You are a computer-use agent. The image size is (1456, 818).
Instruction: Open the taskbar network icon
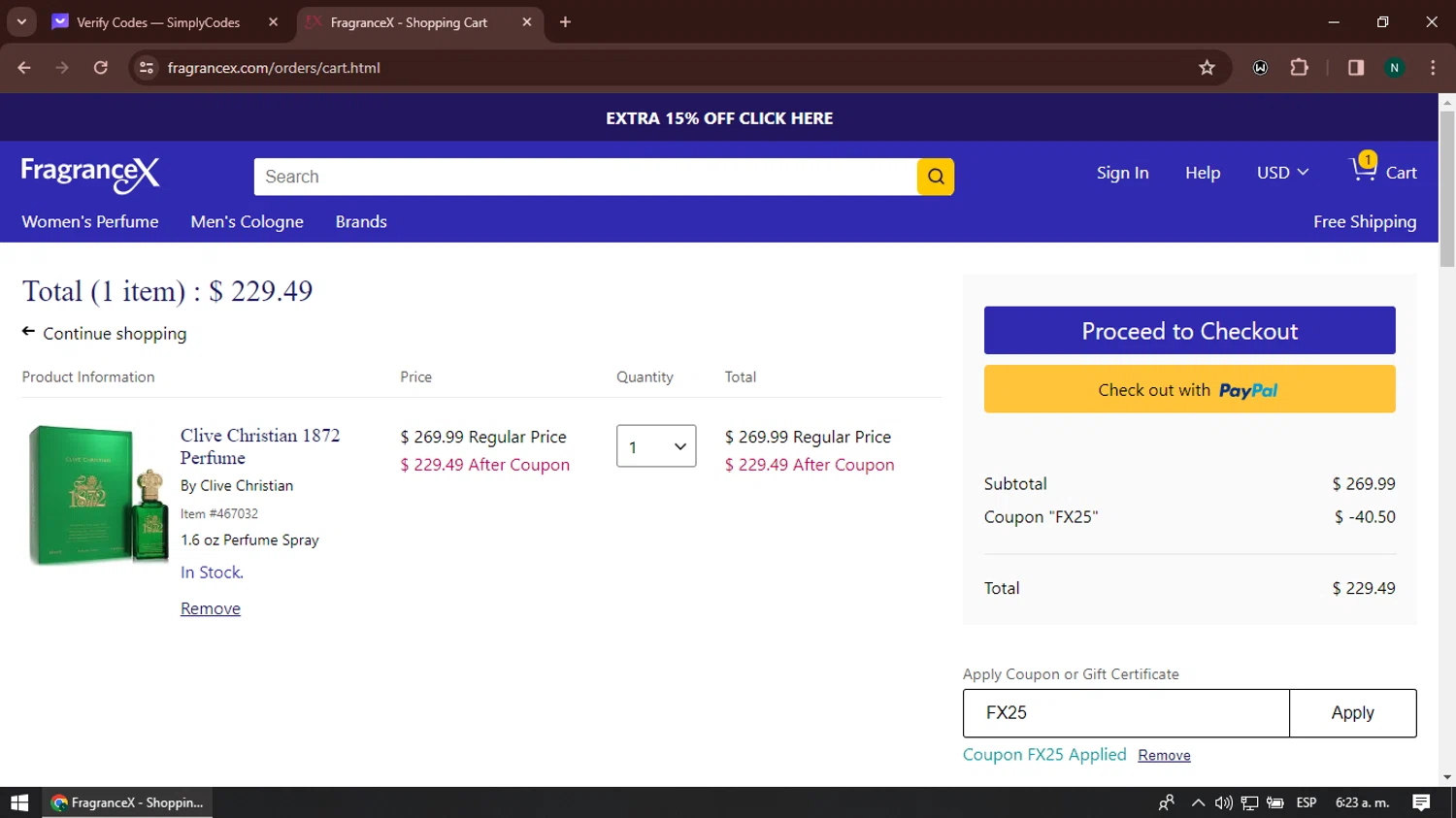[x=1249, y=802]
